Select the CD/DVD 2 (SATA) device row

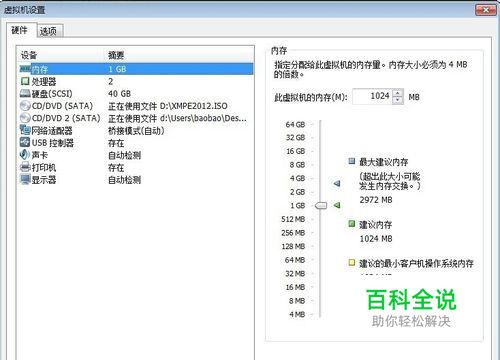[136, 118]
